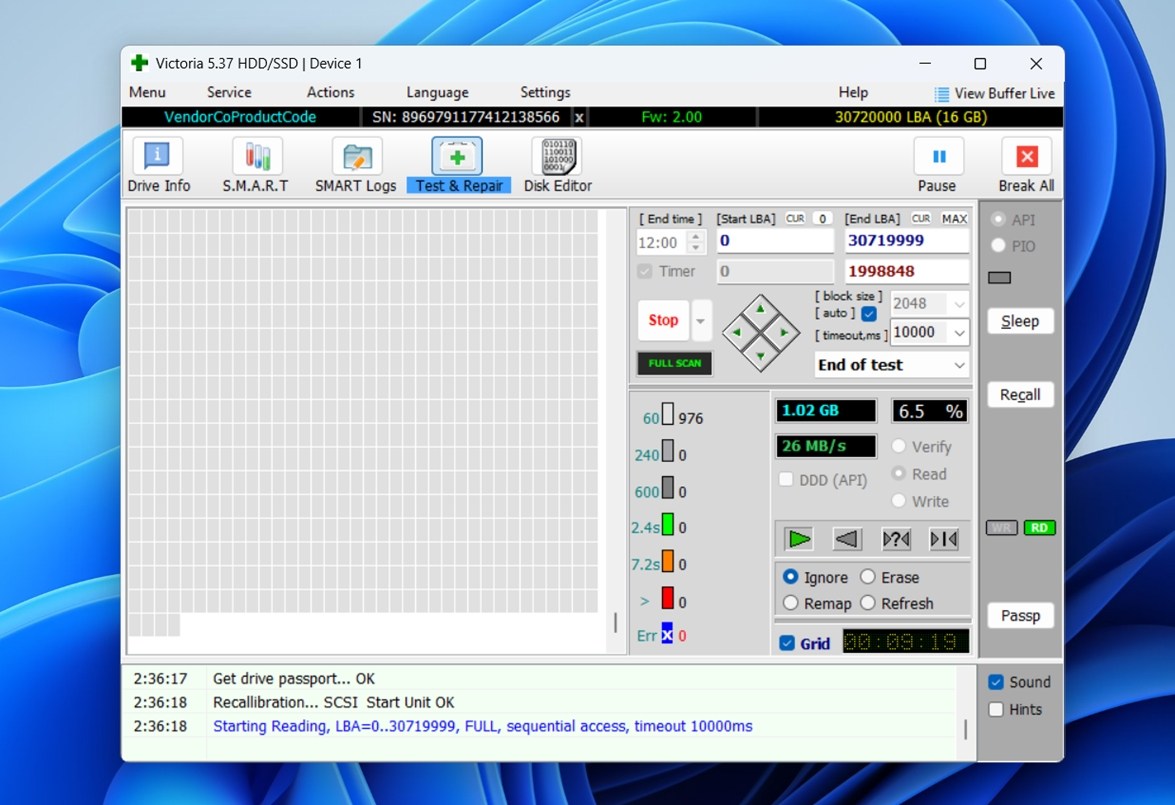Click the green play forward scan button
This screenshot has width=1175, height=805.
pos(799,540)
